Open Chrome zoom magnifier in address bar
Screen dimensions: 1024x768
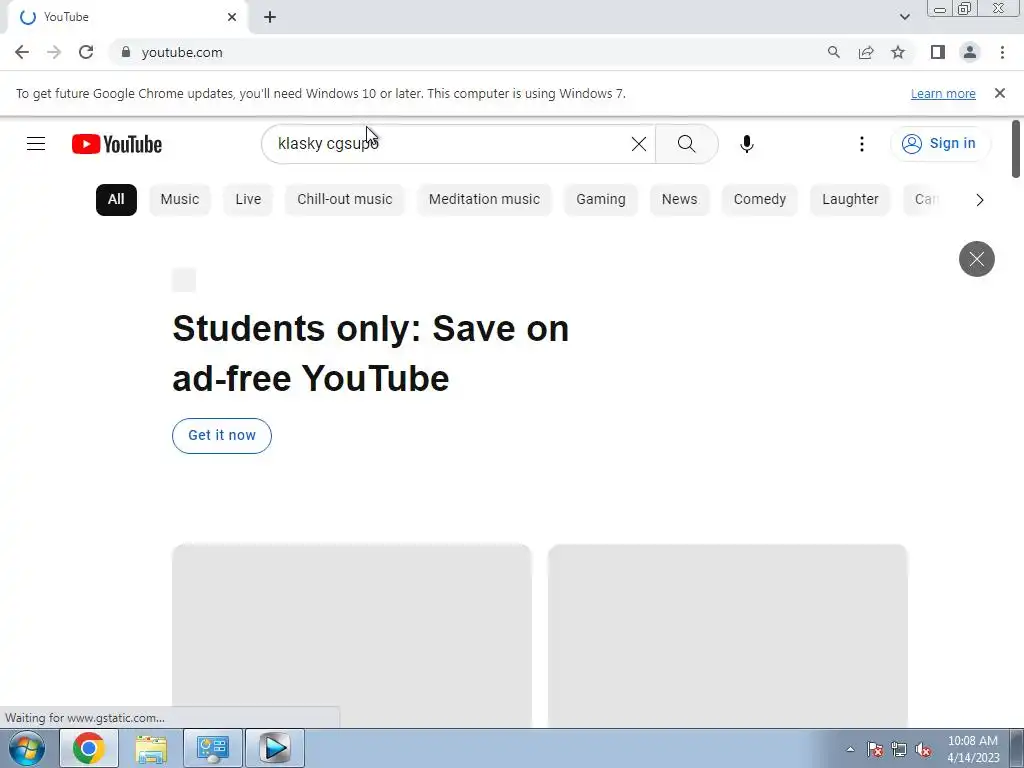(833, 52)
